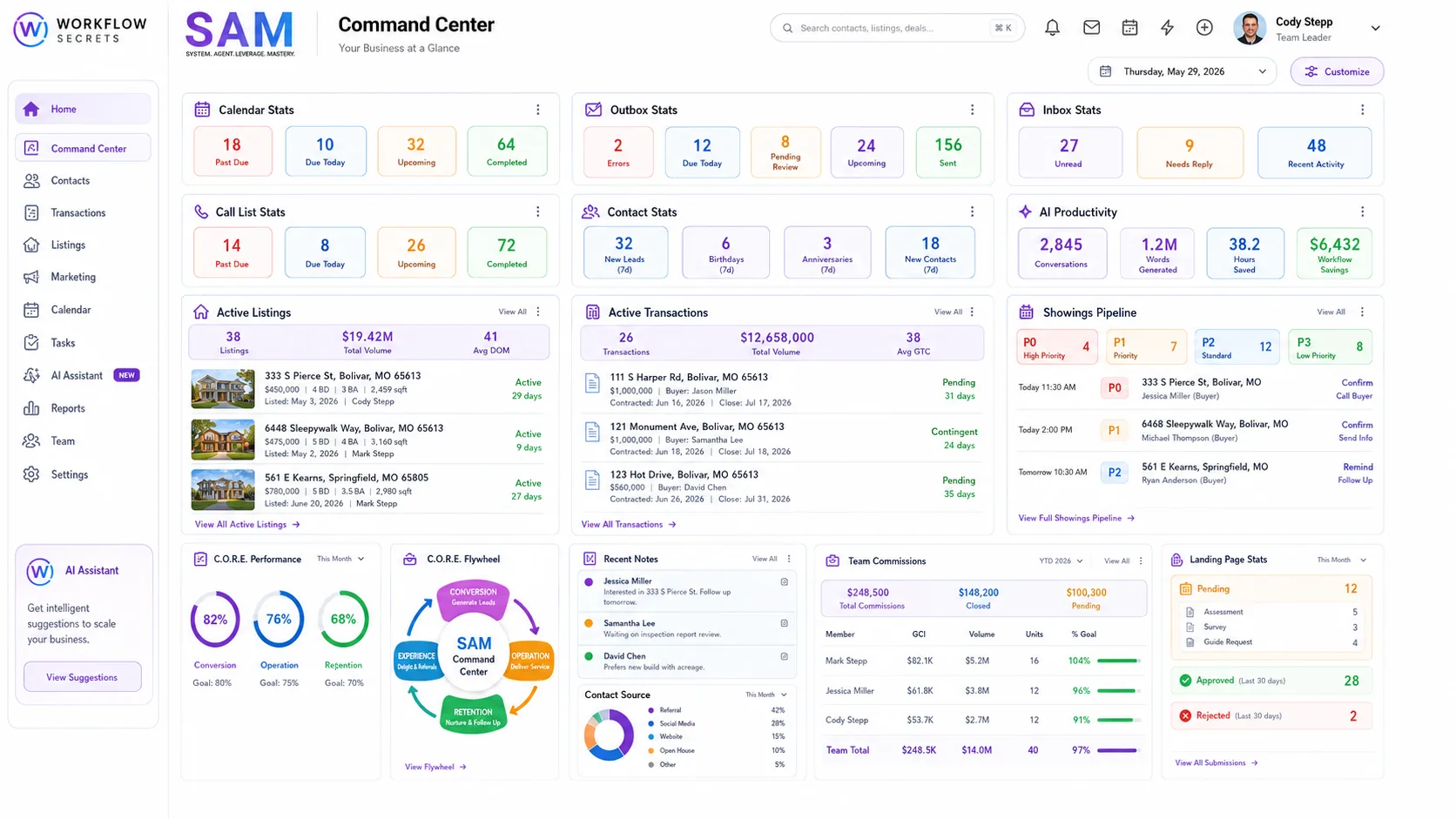Open the mail envelope icon in header
This screenshot has width=1456, height=819.
(x=1091, y=28)
